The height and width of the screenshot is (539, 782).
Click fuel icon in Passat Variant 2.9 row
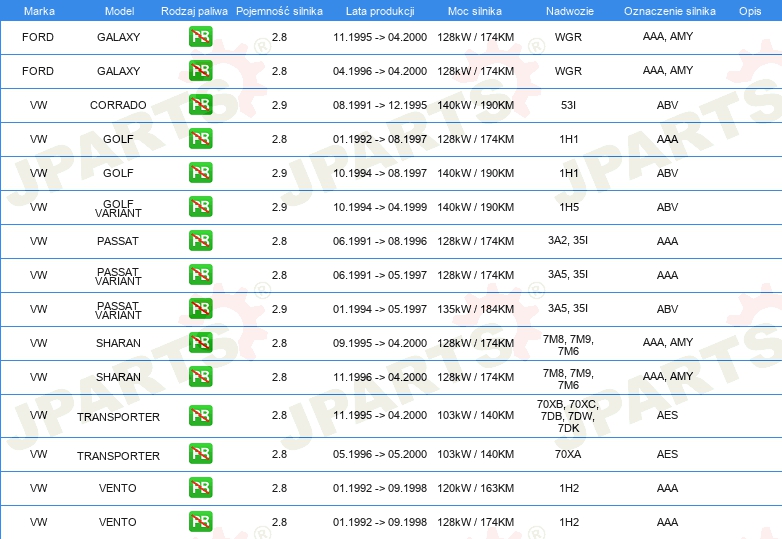(200, 308)
